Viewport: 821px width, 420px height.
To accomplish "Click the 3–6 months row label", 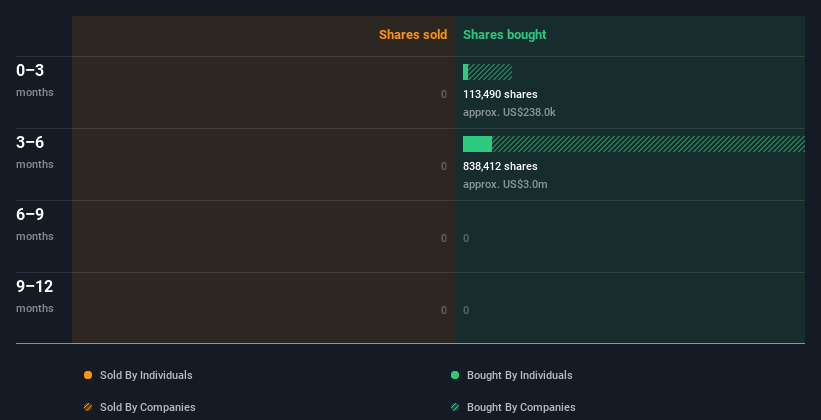I will pyautogui.click(x=35, y=152).
